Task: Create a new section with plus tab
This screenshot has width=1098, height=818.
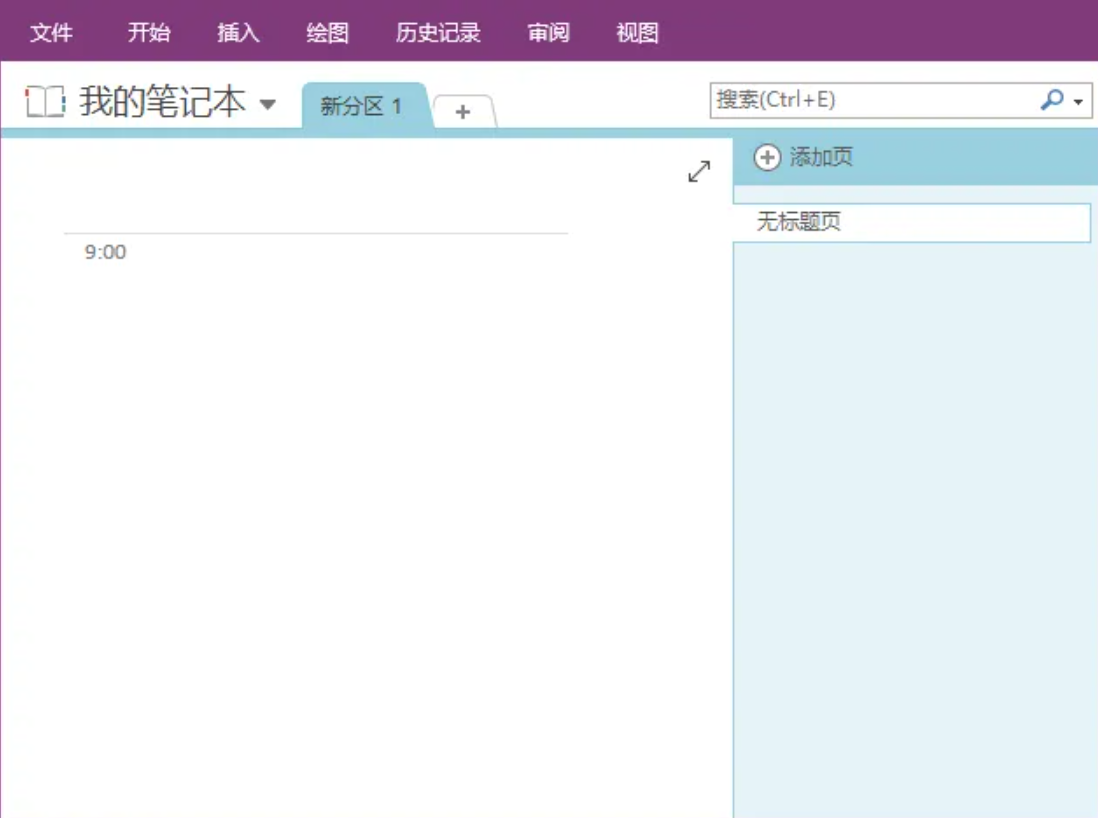Action: (x=463, y=111)
